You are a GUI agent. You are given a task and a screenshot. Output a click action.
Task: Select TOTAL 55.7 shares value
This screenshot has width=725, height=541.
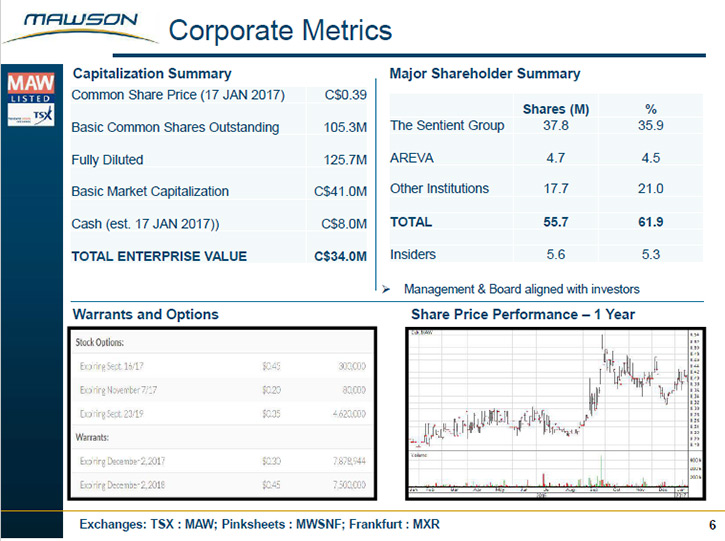click(556, 222)
